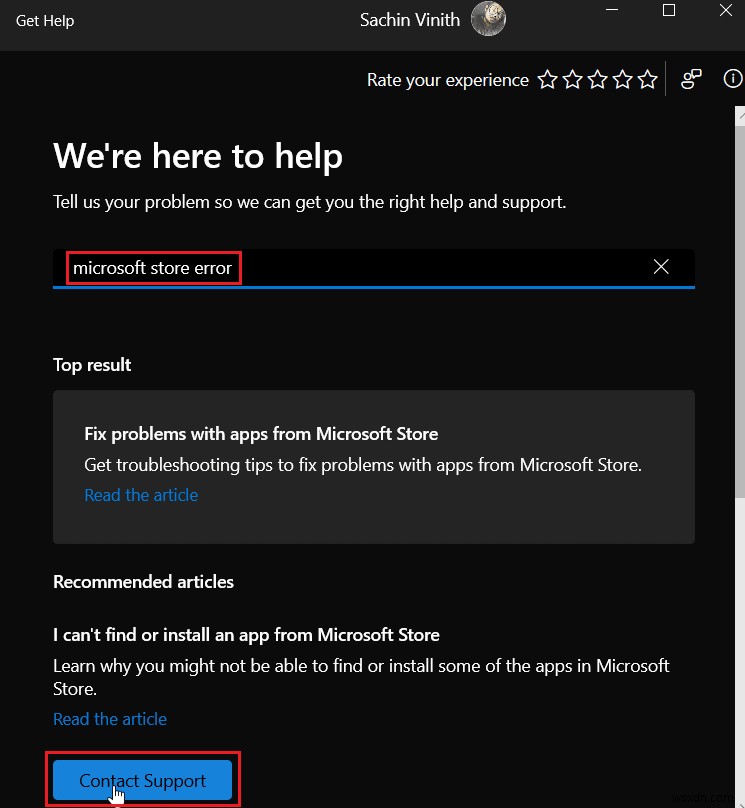Select the first rating star
This screenshot has height=808, width=745.
[x=547, y=78]
